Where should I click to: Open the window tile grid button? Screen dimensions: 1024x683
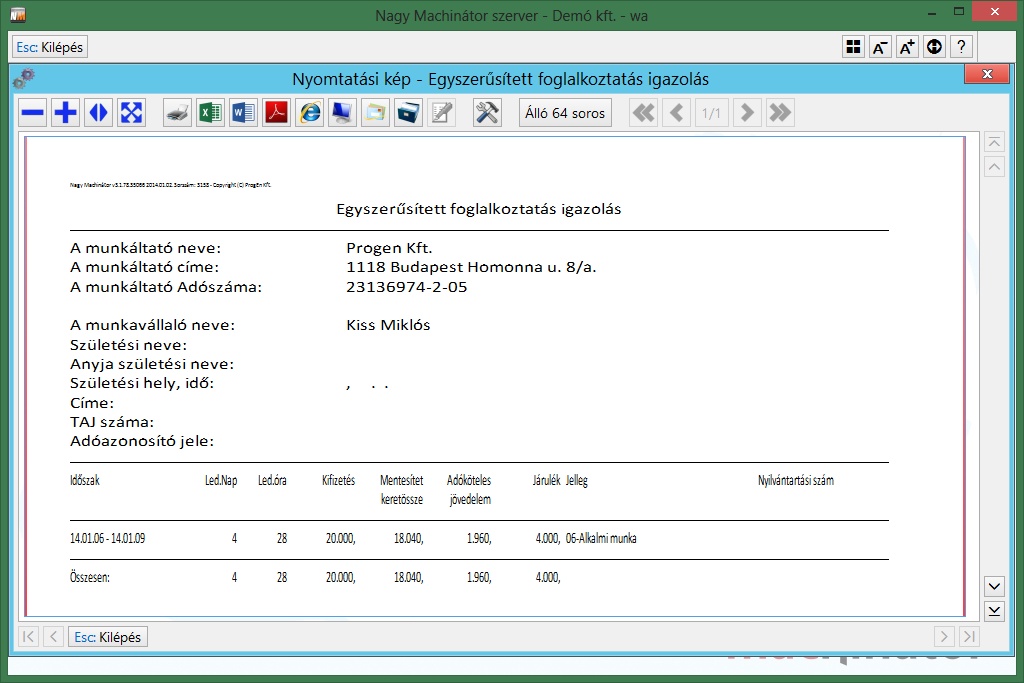(853, 47)
